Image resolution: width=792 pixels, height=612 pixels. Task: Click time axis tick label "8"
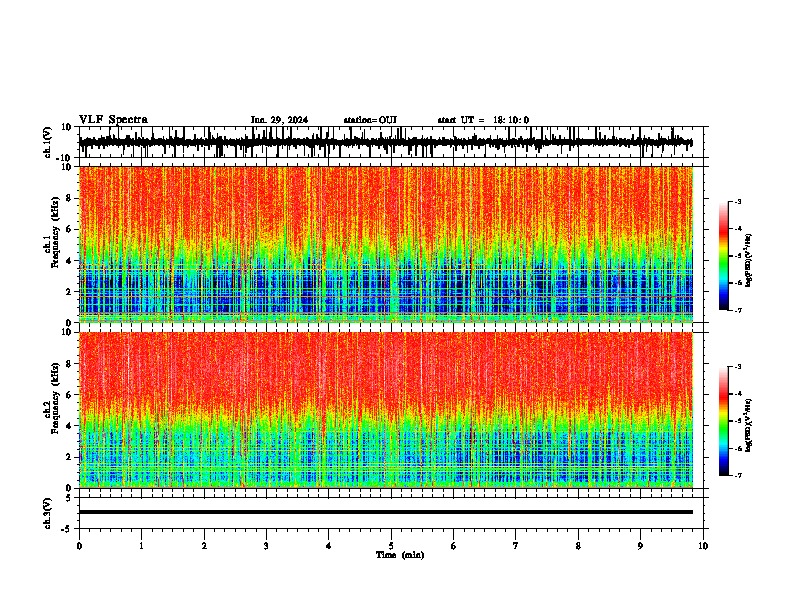(578, 546)
